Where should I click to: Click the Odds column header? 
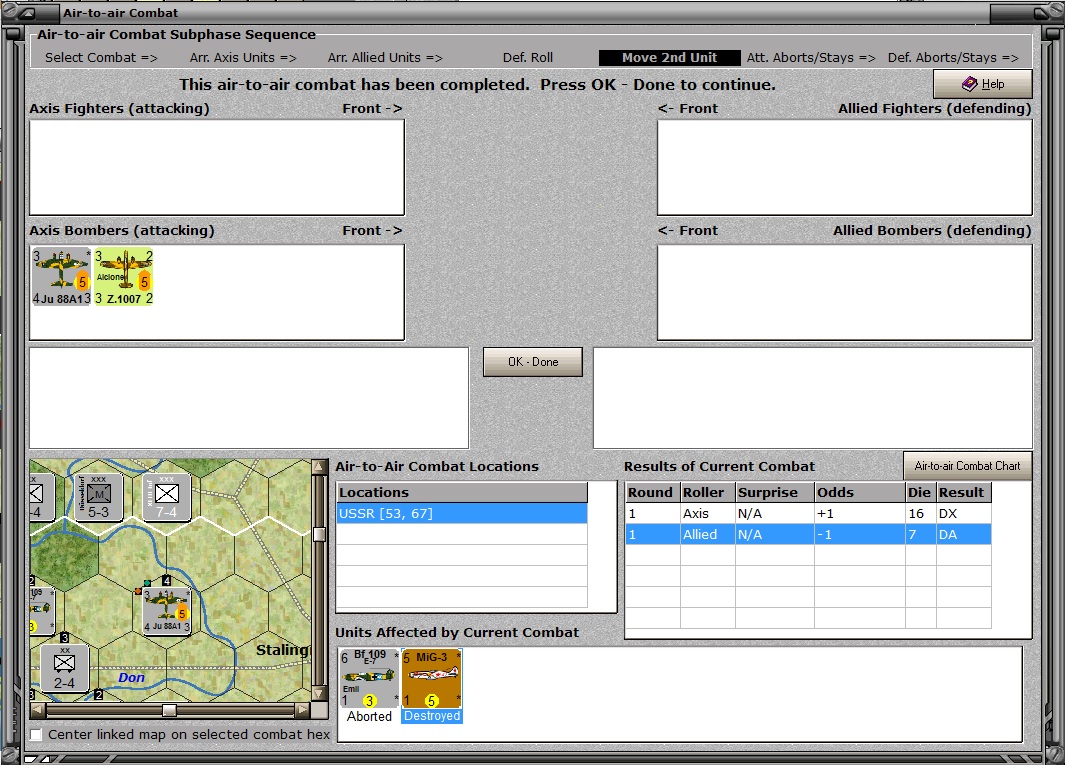click(x=860, y=493)
